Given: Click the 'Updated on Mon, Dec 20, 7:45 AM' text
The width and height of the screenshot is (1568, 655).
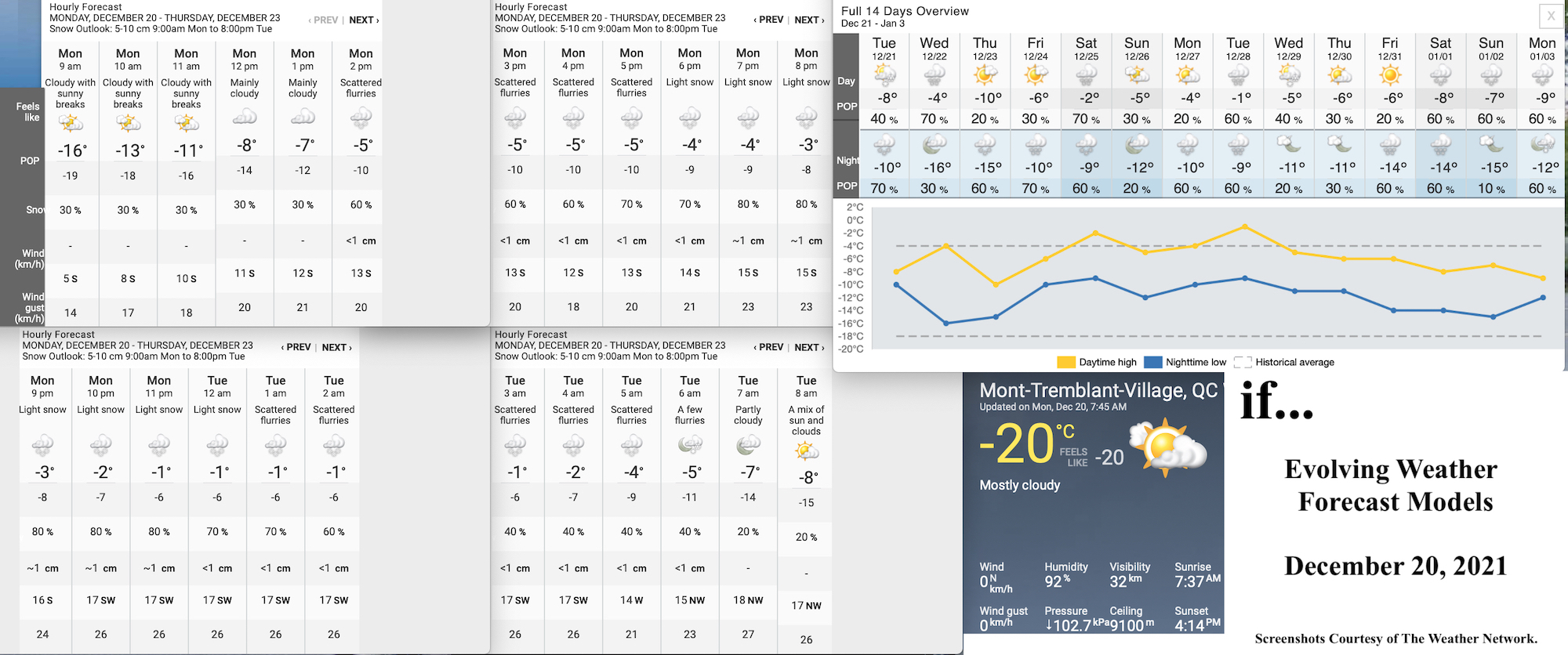Looking at the screenshot, I should click(1053, 407).
